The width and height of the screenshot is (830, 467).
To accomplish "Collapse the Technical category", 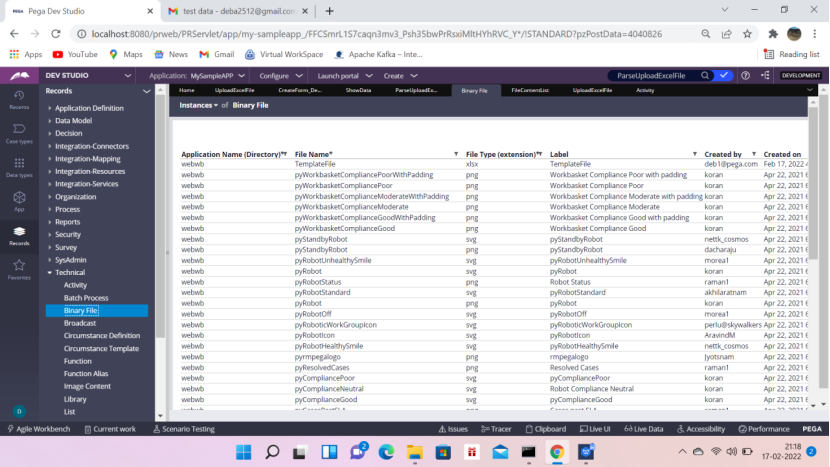I will tap(50, 273).
